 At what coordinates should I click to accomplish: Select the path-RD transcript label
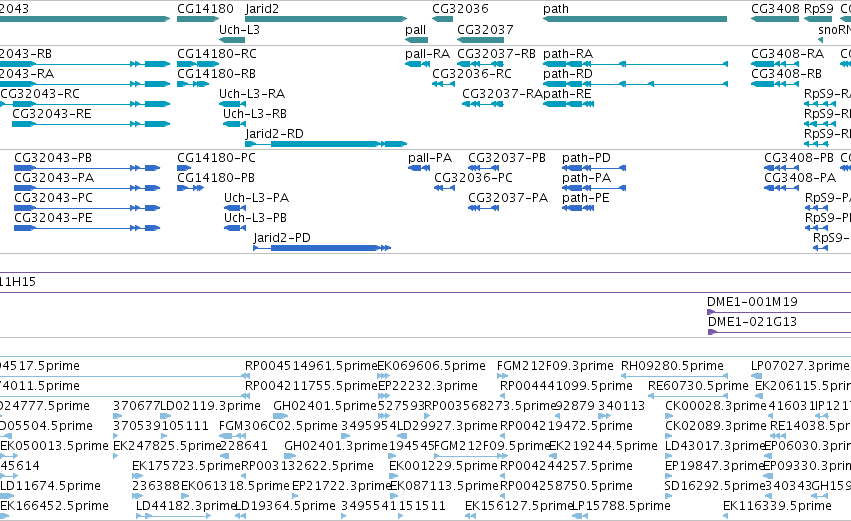pyautogui.click(x=568, y=74)
